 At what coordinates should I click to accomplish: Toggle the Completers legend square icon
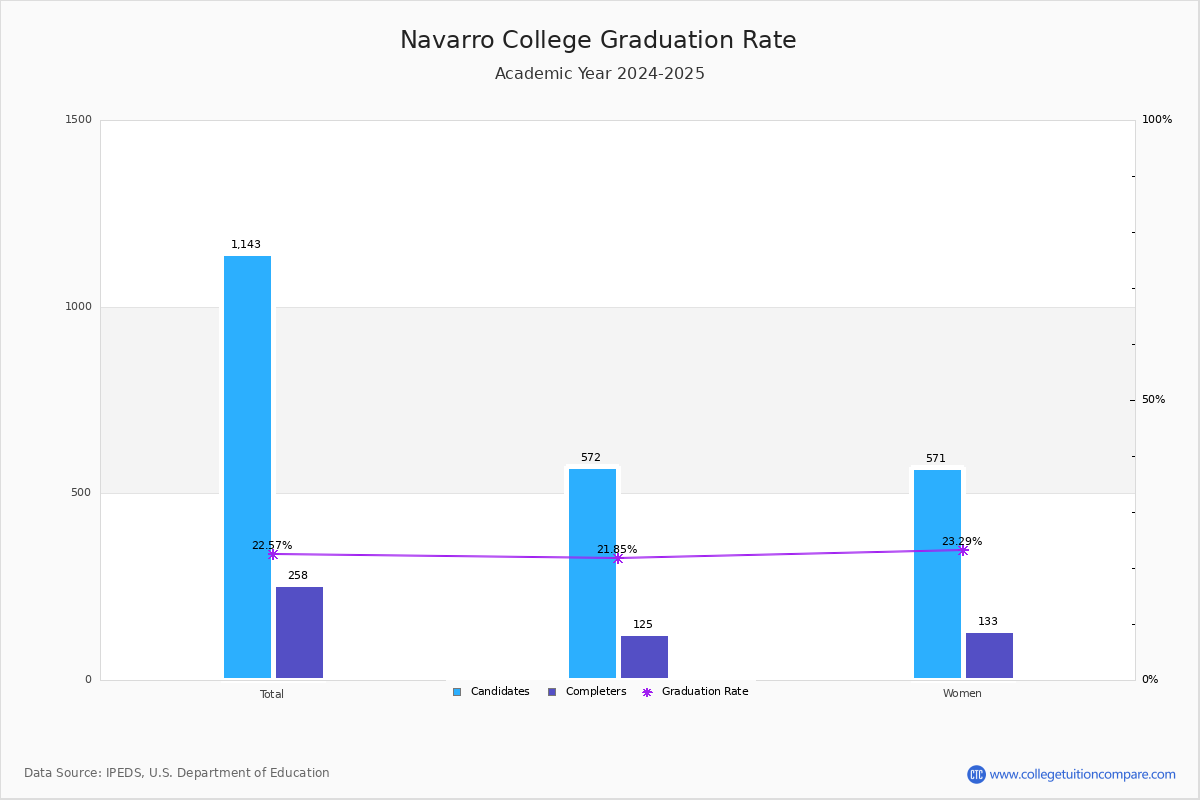(x=552, y=692)
